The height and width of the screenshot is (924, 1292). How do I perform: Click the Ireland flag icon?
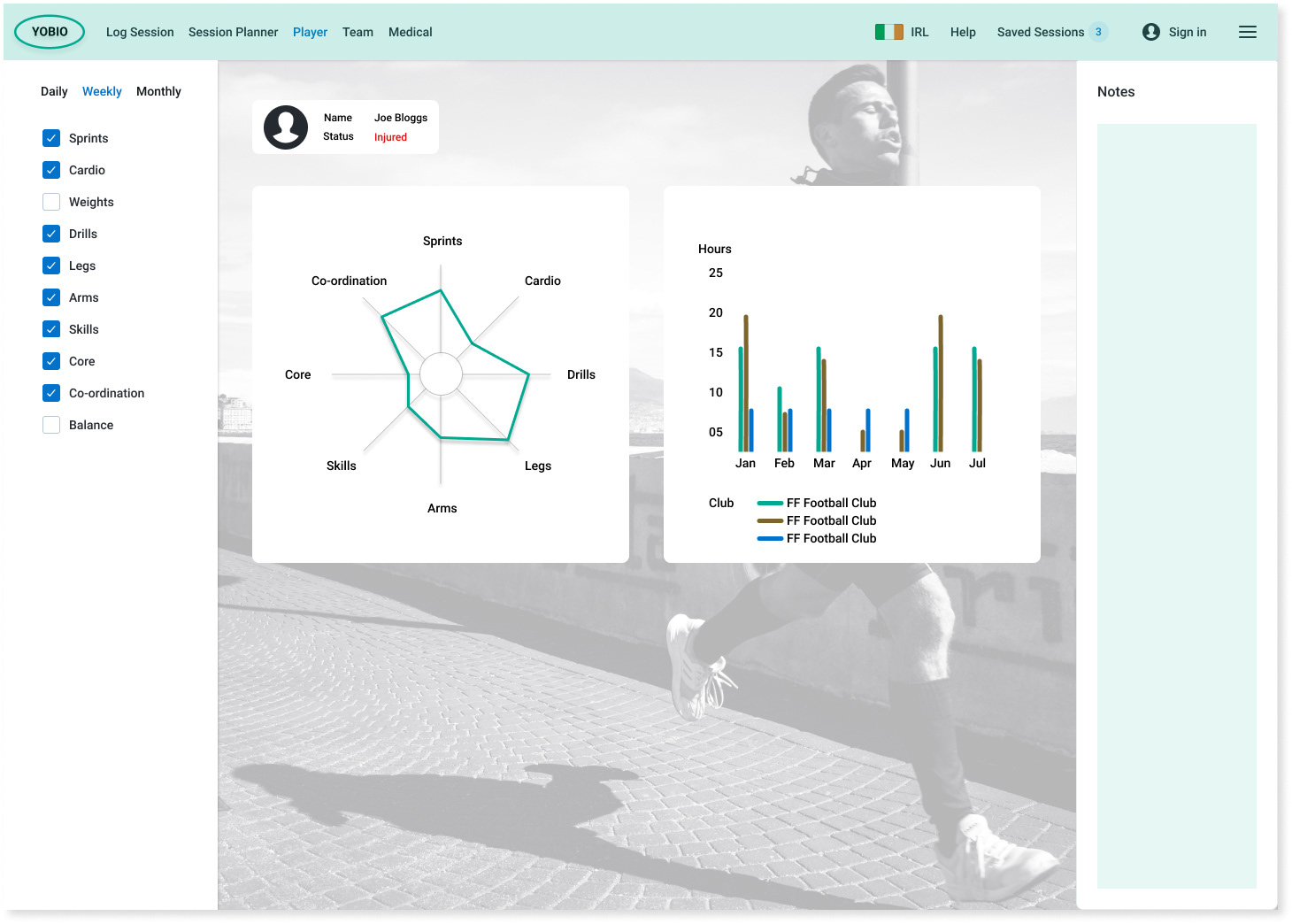pos(889,32)
